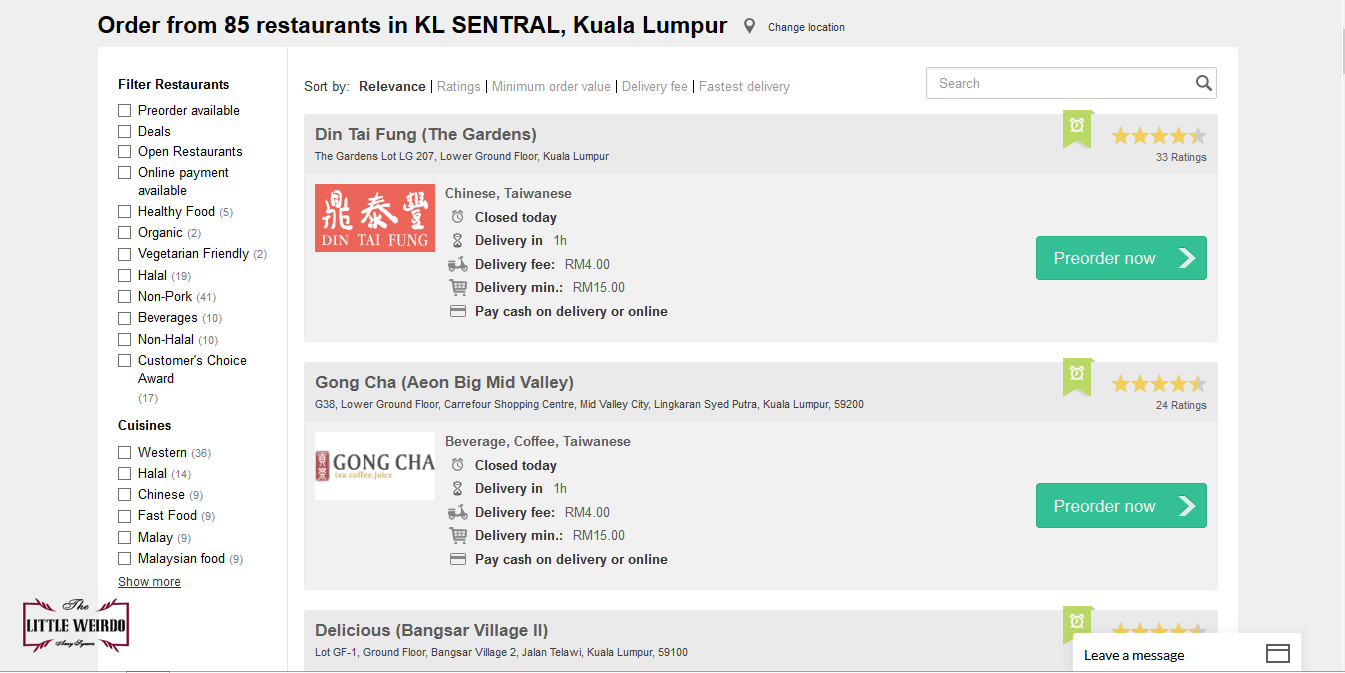Click The Little Weirdo logo
This screenshot has width=1345, height=673.
point(76,626)
